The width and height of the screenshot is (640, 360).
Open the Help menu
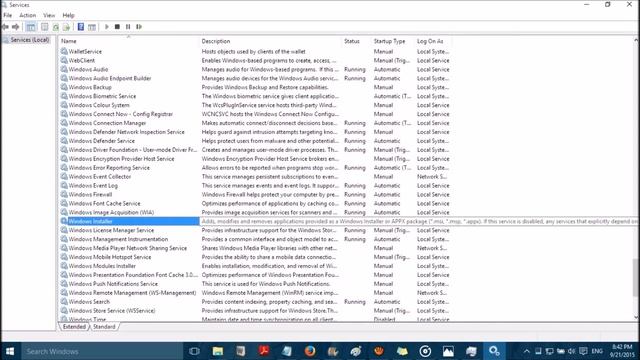coord(68,16)
